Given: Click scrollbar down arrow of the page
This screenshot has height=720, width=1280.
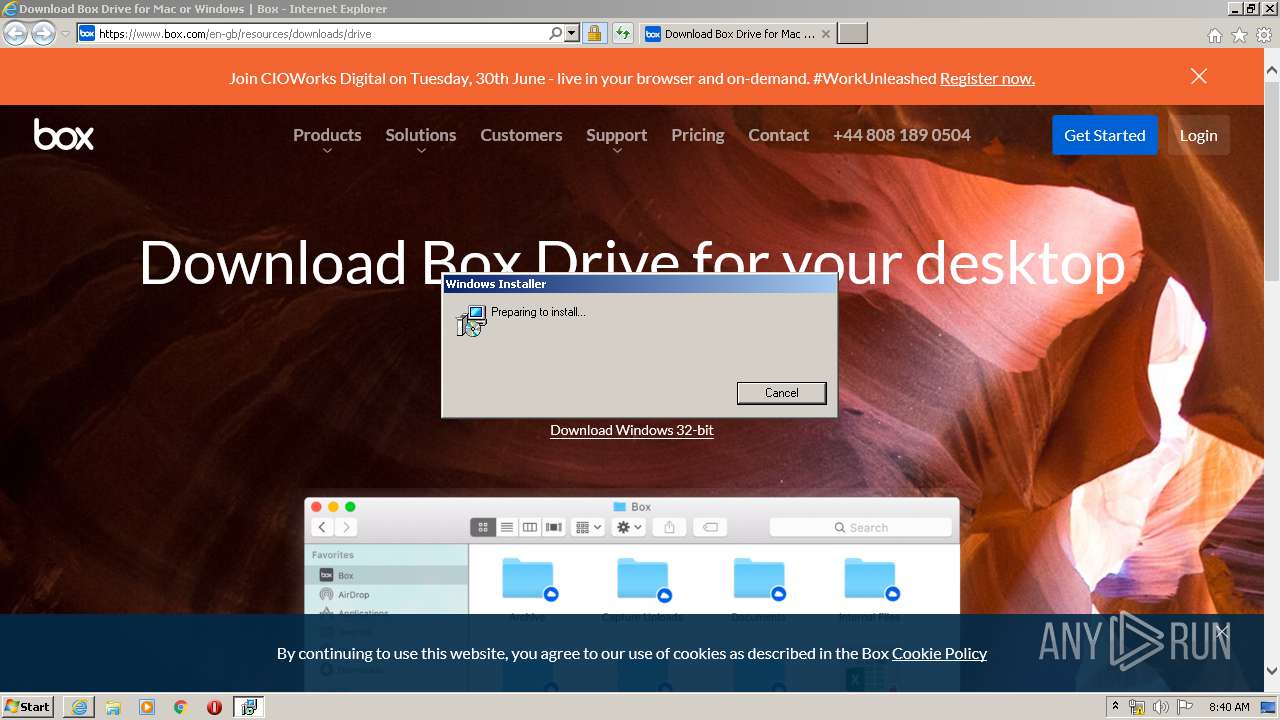Looking at the screenshot, I should [x=1271, y=671].
